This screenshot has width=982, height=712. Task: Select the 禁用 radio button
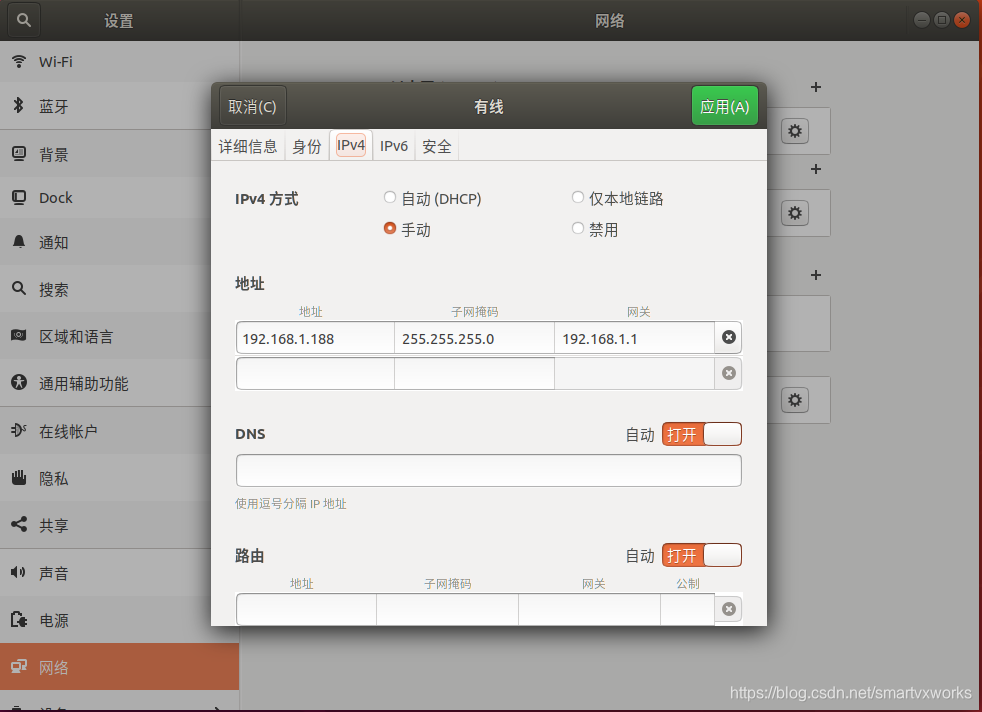(578, 228)
